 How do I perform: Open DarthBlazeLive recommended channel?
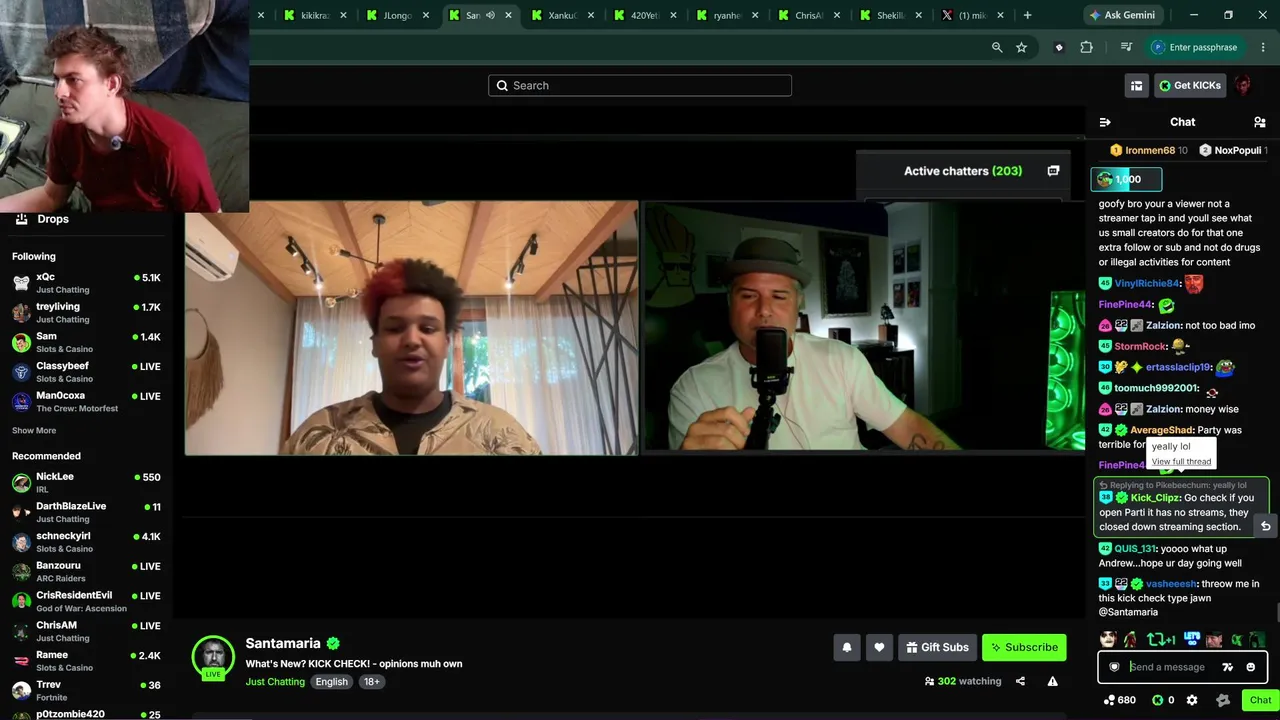click(x=86, y=512)
